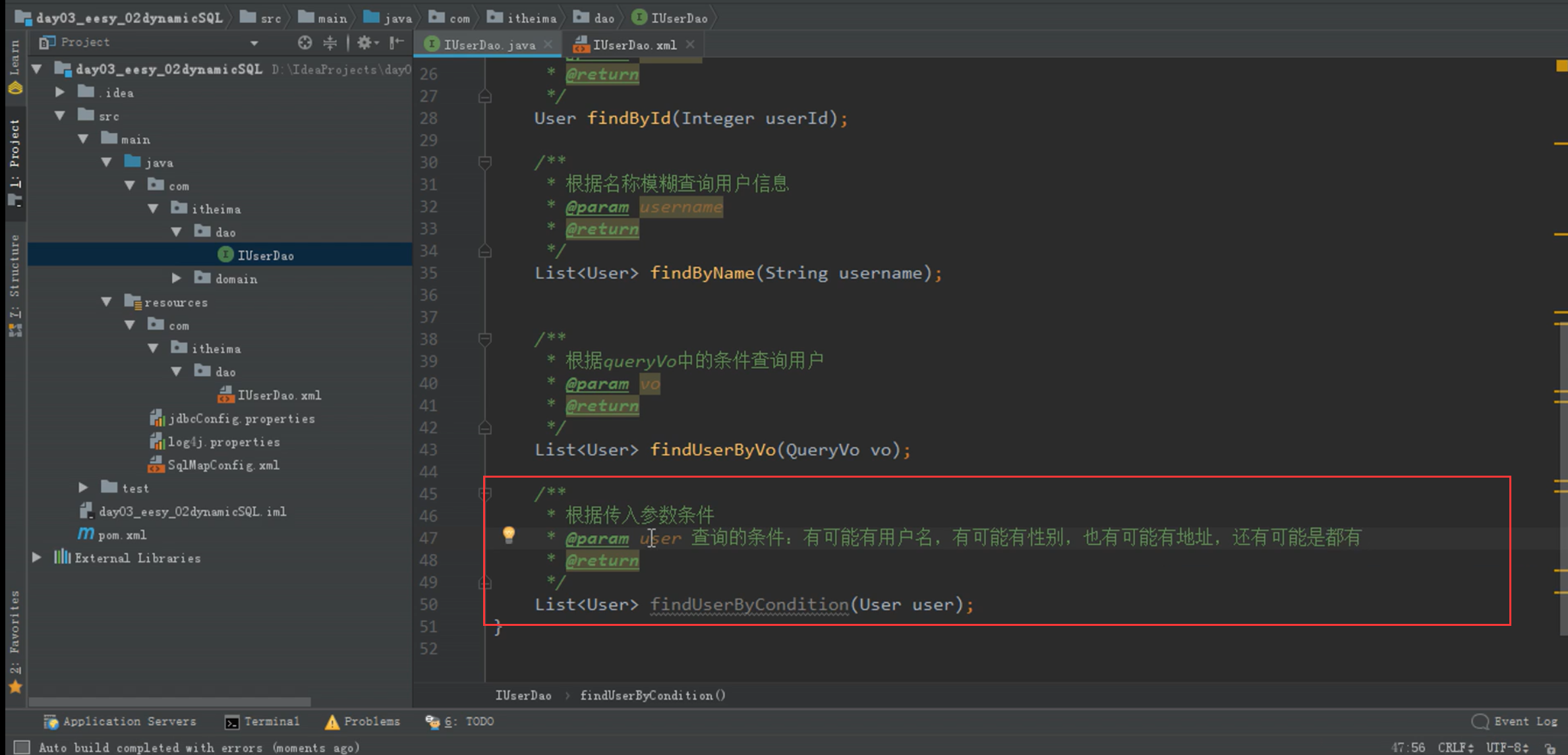This screenshot has height=755, width=1568.
Task: Select pom.xml in project tree
Action: pyautogui.click(x=122, y=535)
